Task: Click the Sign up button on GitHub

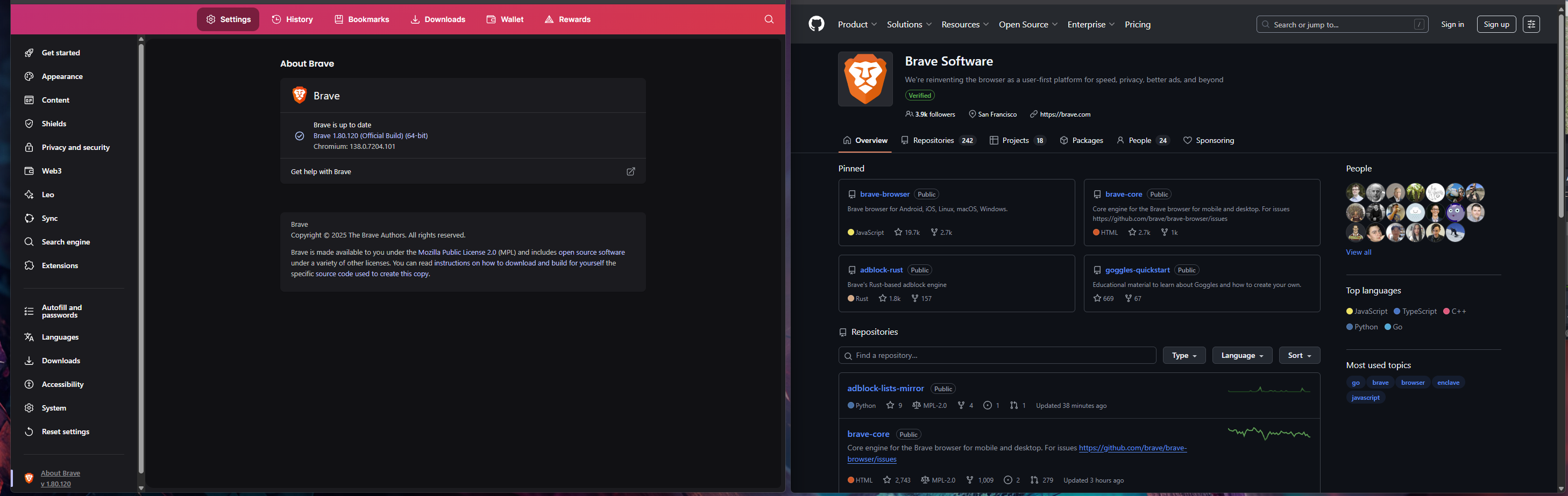Action: (x=1496, y=24)
